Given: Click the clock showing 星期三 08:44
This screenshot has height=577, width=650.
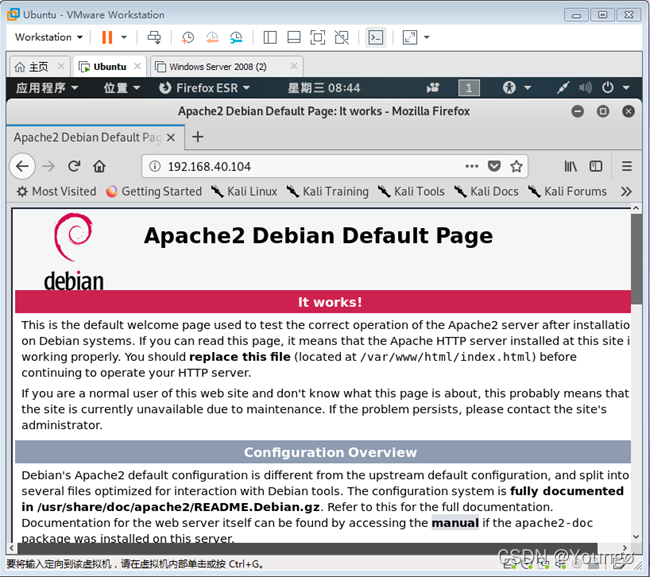Looking at the screenshot, I should 324,88.
